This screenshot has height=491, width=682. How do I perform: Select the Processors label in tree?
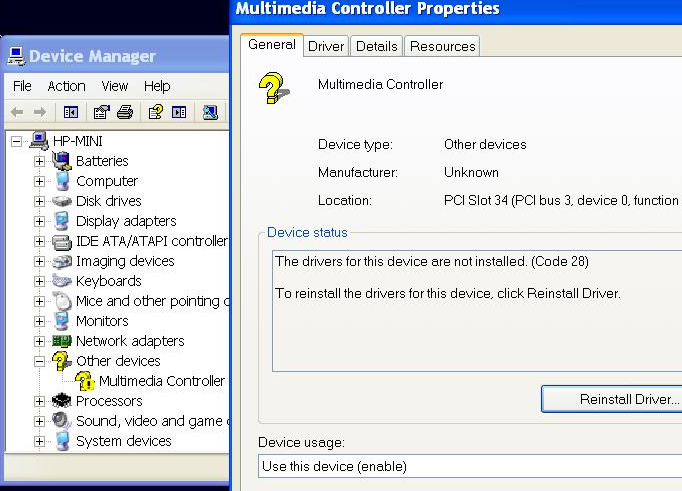109,401
